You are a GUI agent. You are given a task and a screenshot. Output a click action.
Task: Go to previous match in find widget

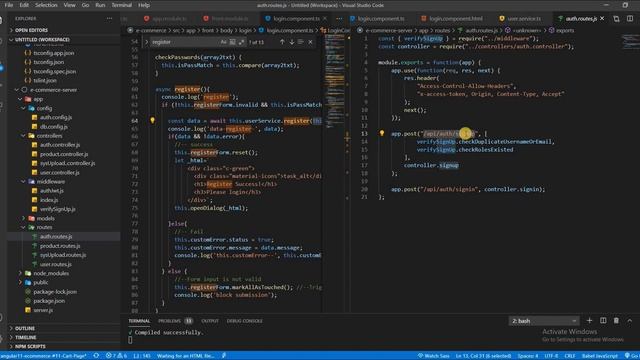pos(282,42)
